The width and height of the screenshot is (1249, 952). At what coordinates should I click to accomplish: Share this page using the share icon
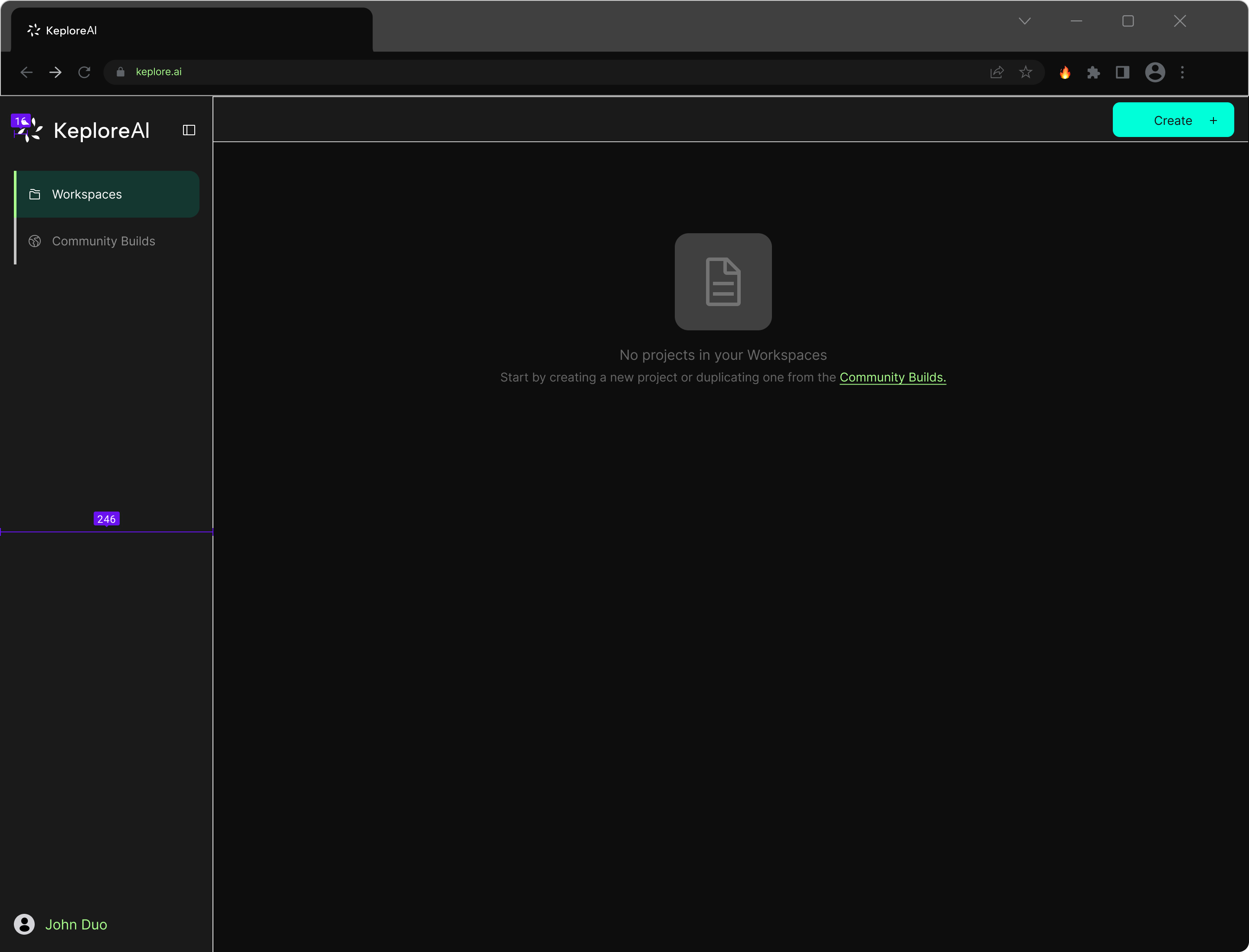click(997, 72)
